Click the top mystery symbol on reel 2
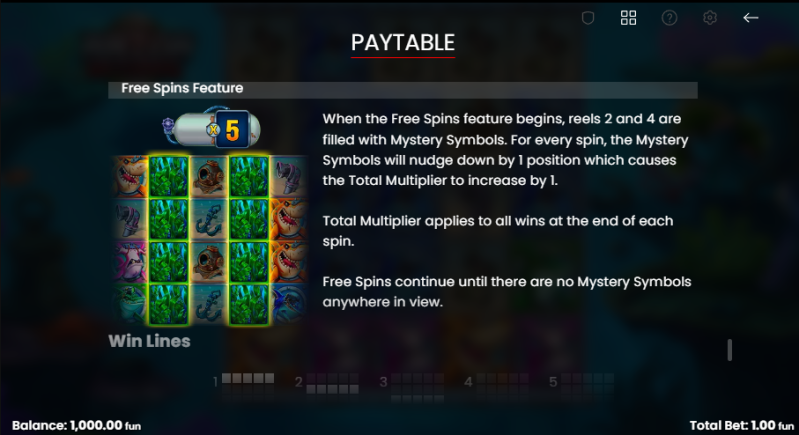Viewport: 799px width, 435px height. coord(168,177)
